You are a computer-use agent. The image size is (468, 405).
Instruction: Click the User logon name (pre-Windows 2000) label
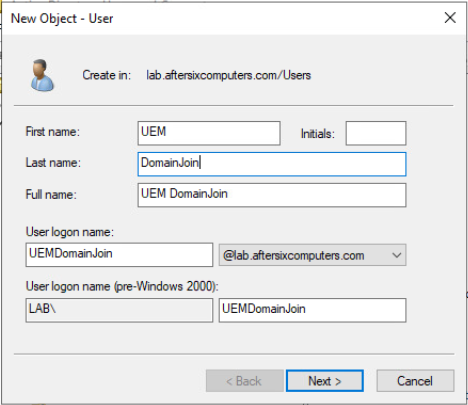point(122,286)
